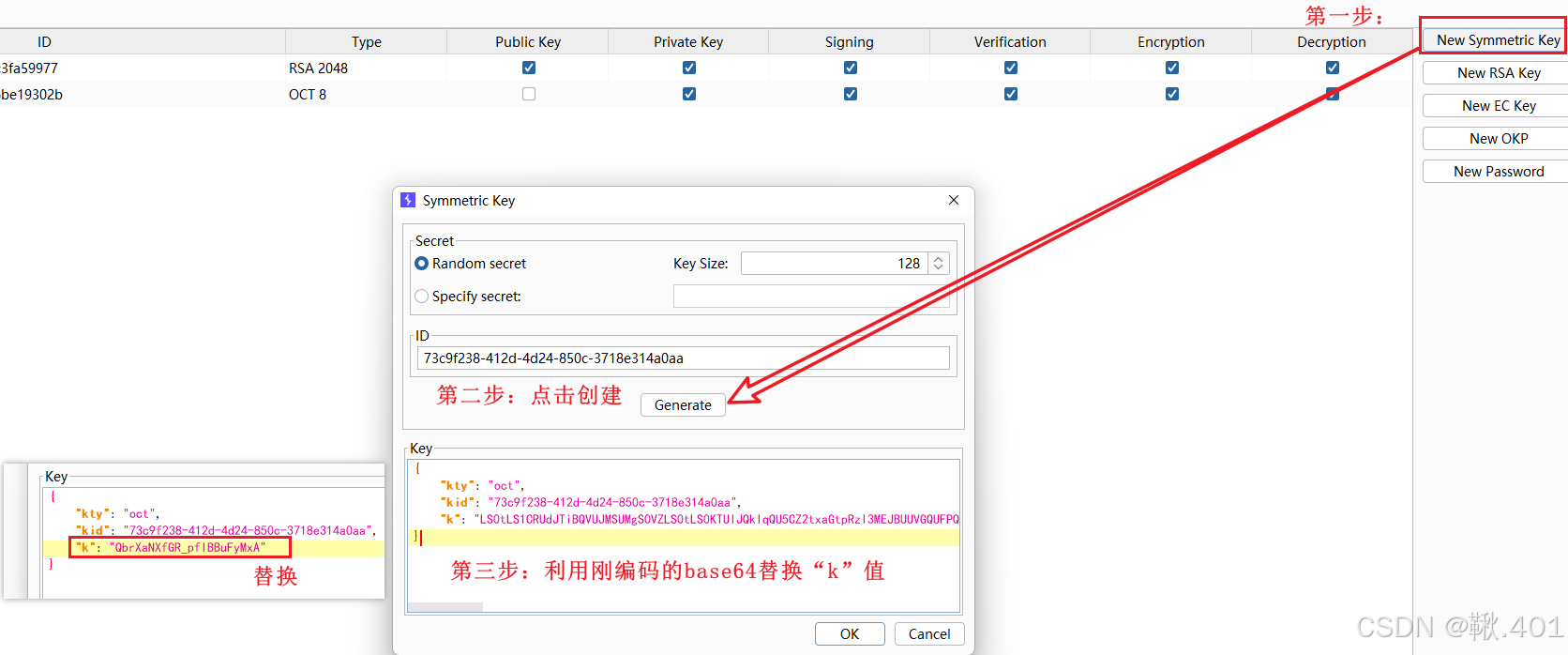The height and width of the screenshot is (655, 1568).
Task: Click the New RSA Key button
Action: pos(1495,73)
